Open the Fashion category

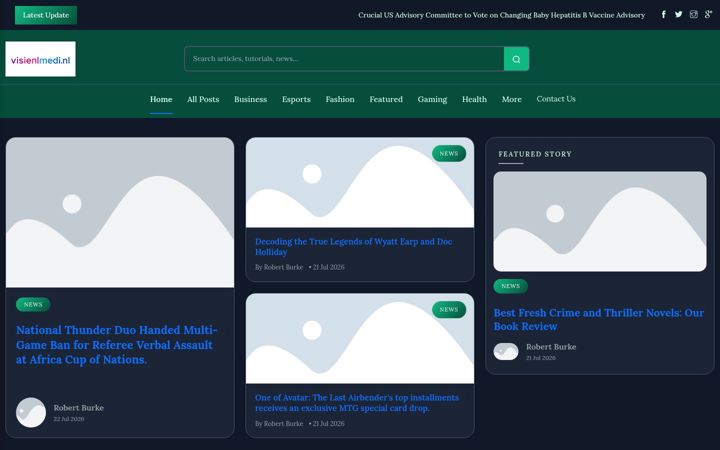coord(340,99)
